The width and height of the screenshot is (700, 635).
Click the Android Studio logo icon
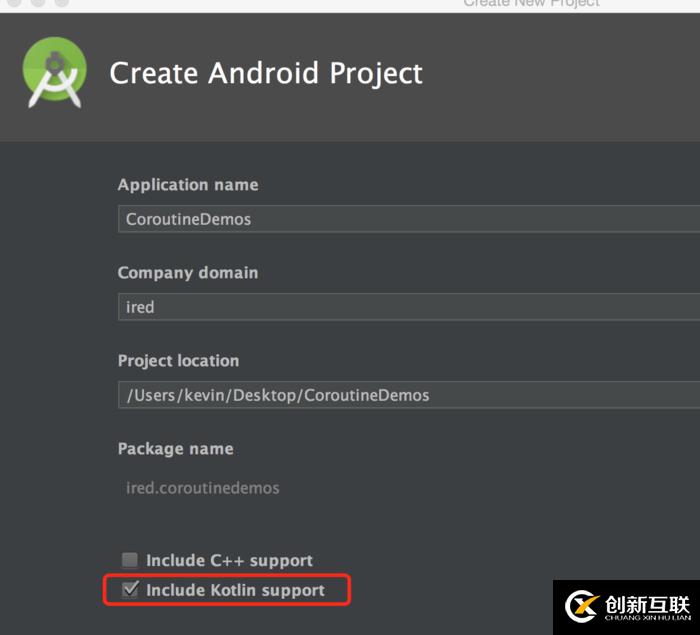click(x=54, y=72)
